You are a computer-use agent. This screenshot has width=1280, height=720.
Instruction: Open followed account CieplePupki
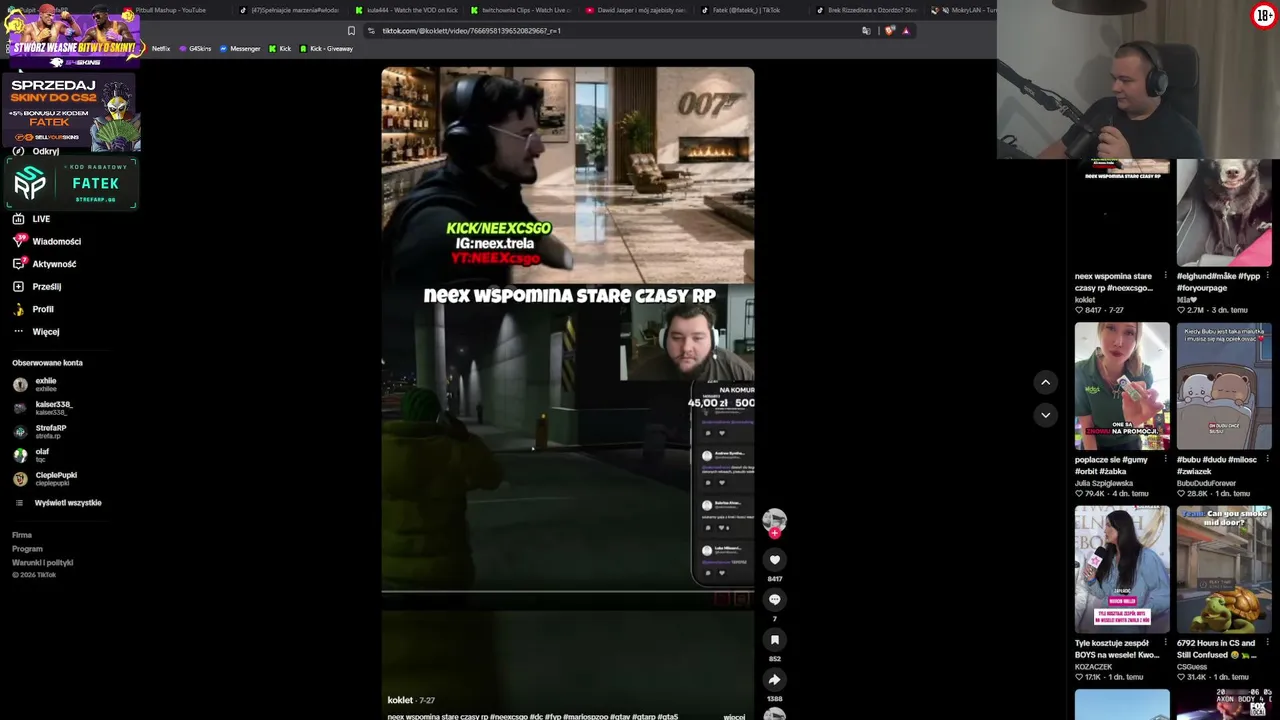[45, 479]
